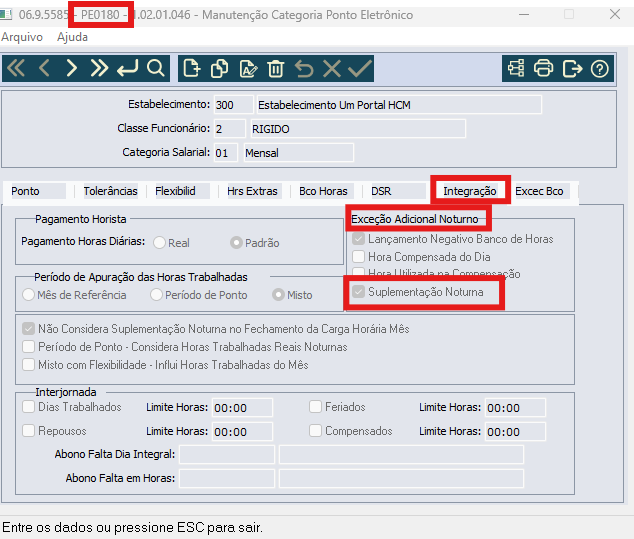Cancel with the X toolbar icon
The height and width of the screenshot is (539, 634).
click(332, 68)
